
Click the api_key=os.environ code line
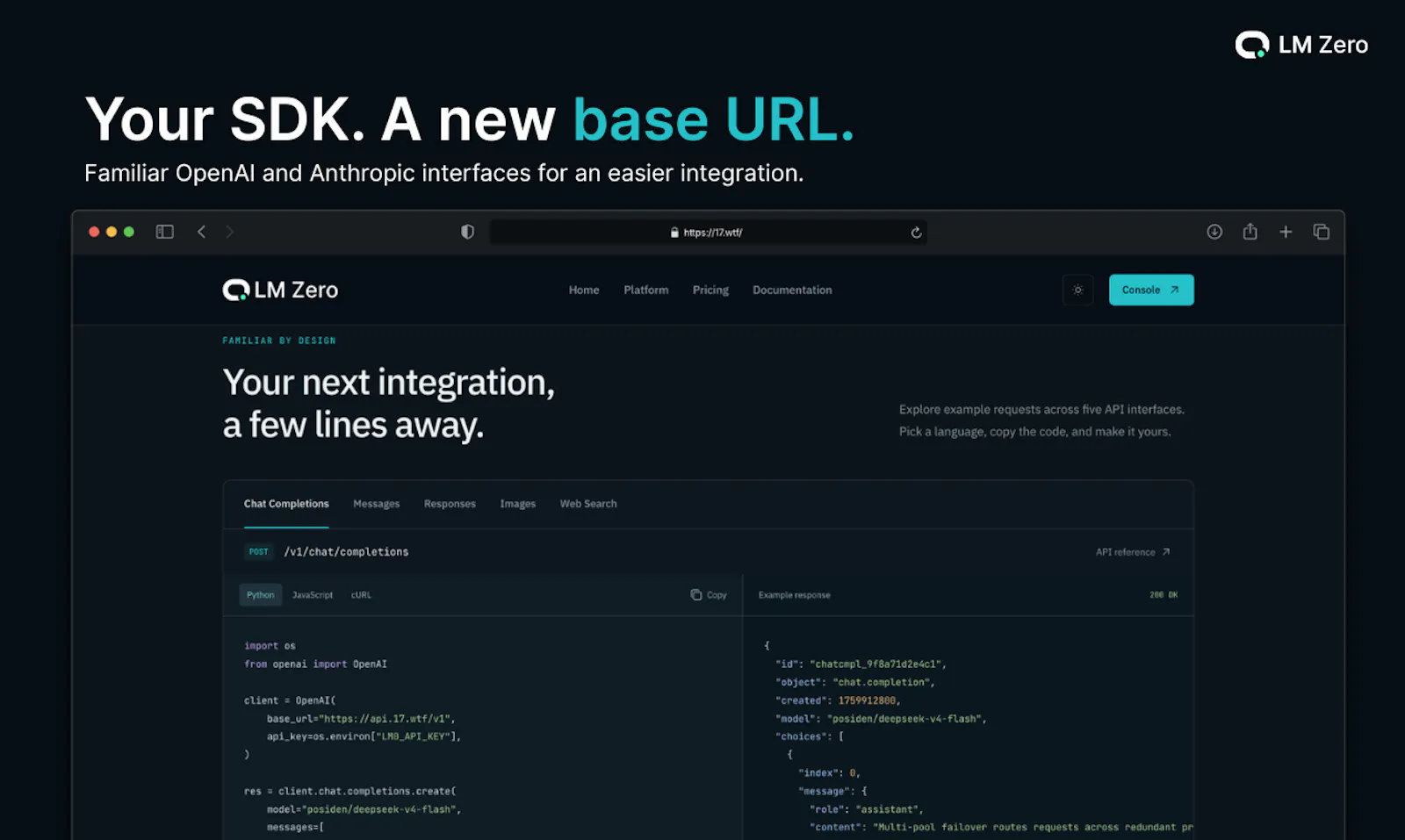364,736
